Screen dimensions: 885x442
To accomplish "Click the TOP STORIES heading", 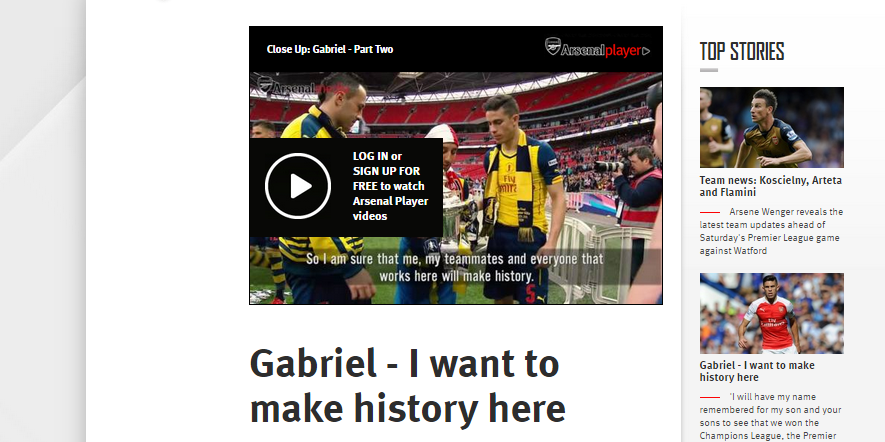I will pyautogui.click(x=742, y=51).
